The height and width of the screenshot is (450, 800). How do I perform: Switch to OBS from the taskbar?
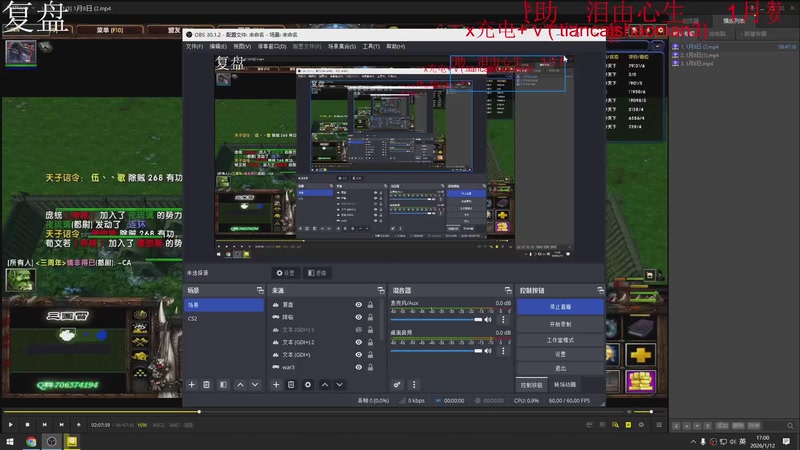[x=52, y=441]
